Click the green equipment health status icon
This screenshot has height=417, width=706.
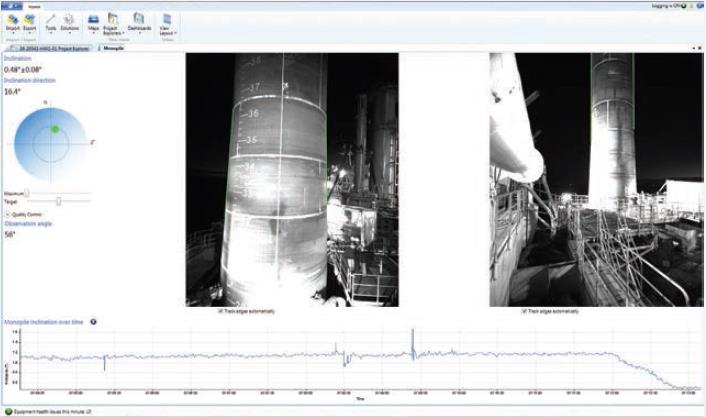click(7, 411)
